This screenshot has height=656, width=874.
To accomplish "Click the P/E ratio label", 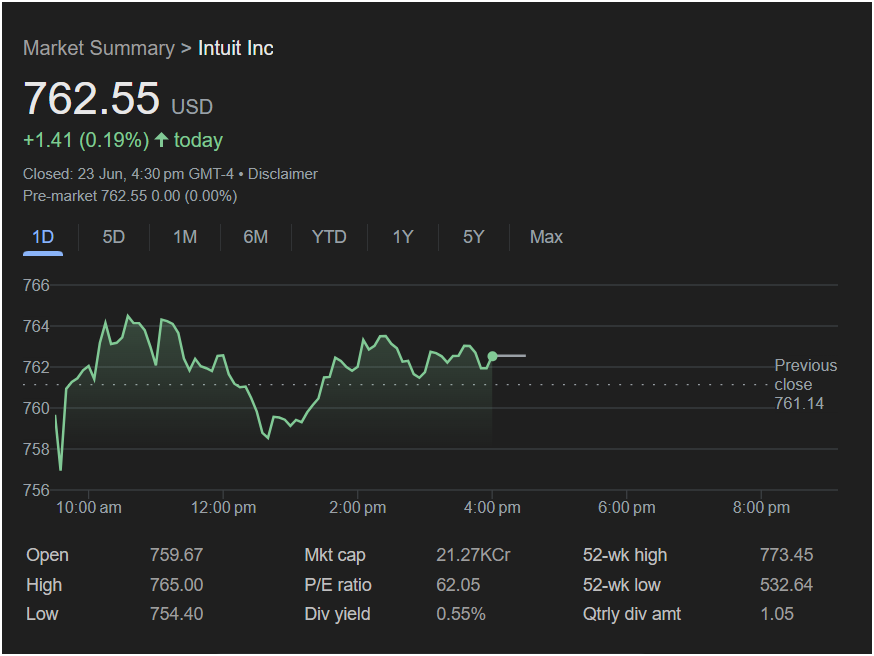I will point(338,585).
